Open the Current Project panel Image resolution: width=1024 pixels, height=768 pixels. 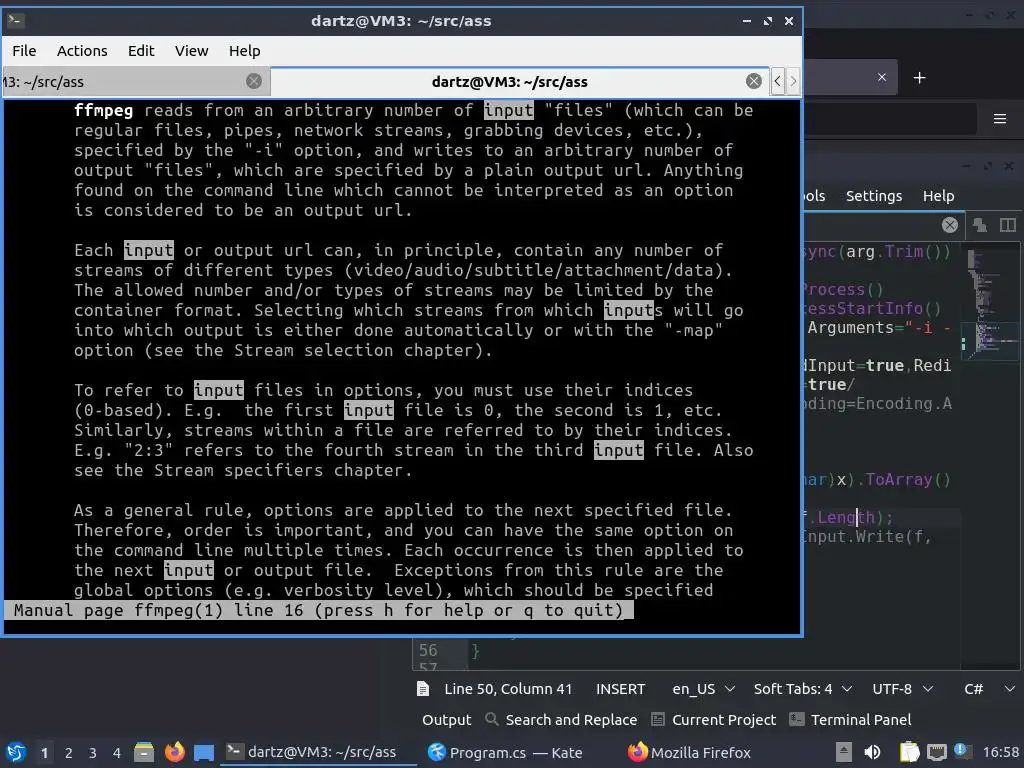click(714, 720)
